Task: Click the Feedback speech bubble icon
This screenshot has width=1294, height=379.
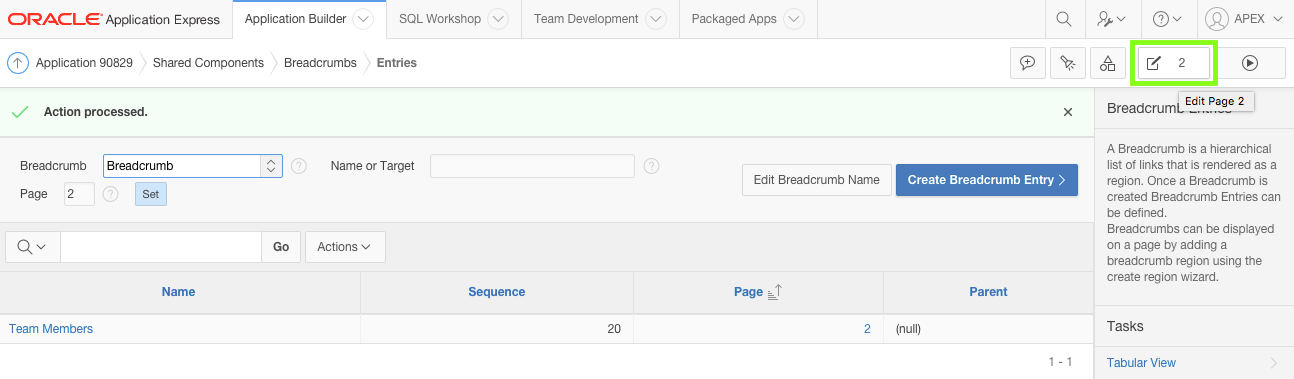Action: [1028, 63]
